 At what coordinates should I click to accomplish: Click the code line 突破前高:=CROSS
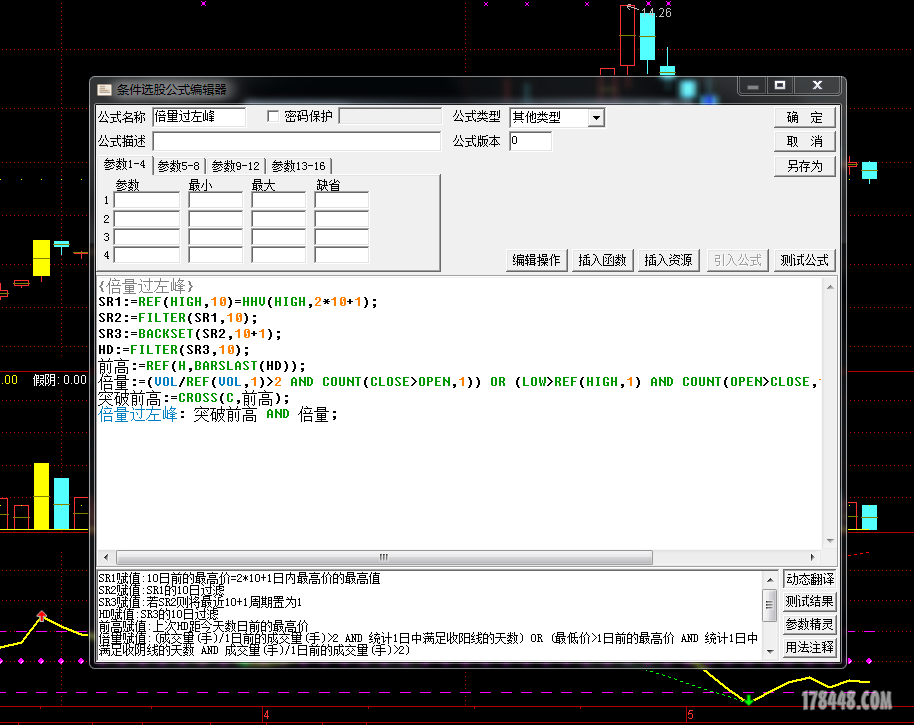(x=194, y=399)
